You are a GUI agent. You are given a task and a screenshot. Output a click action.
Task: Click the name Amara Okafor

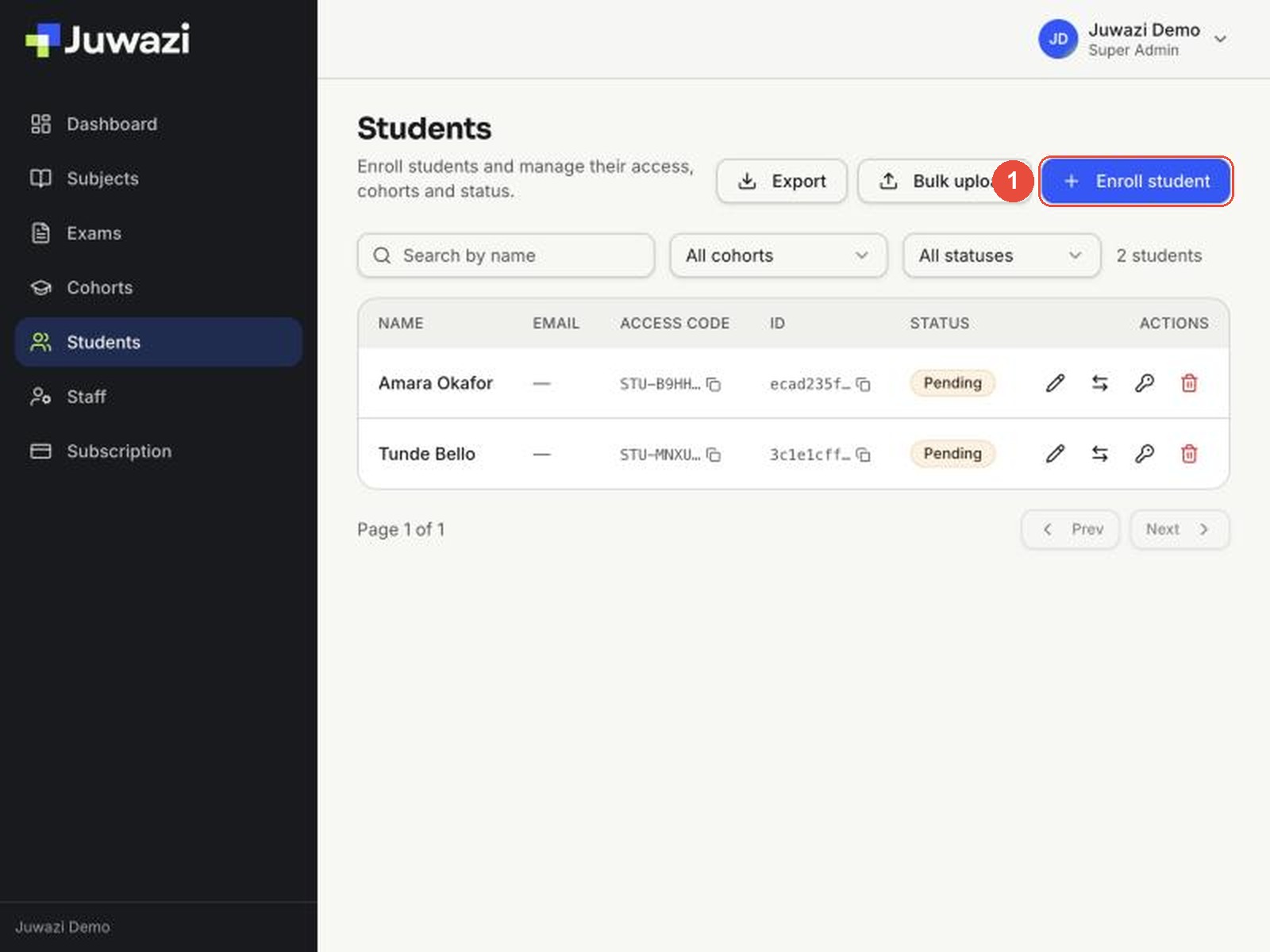point(436,383)
